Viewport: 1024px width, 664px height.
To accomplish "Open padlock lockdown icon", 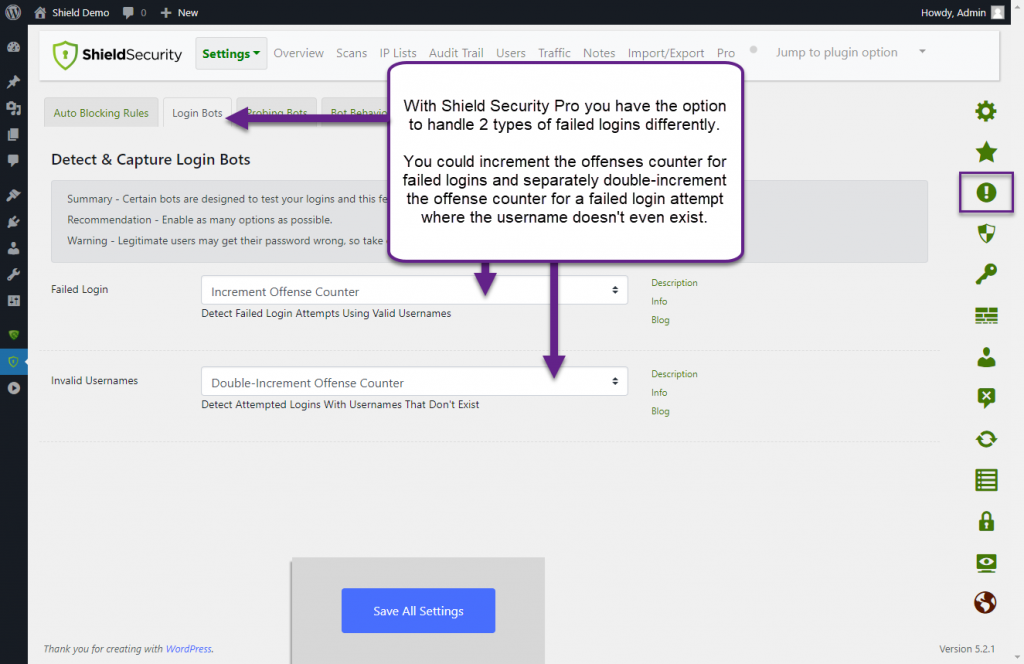I will pos(985,521).
